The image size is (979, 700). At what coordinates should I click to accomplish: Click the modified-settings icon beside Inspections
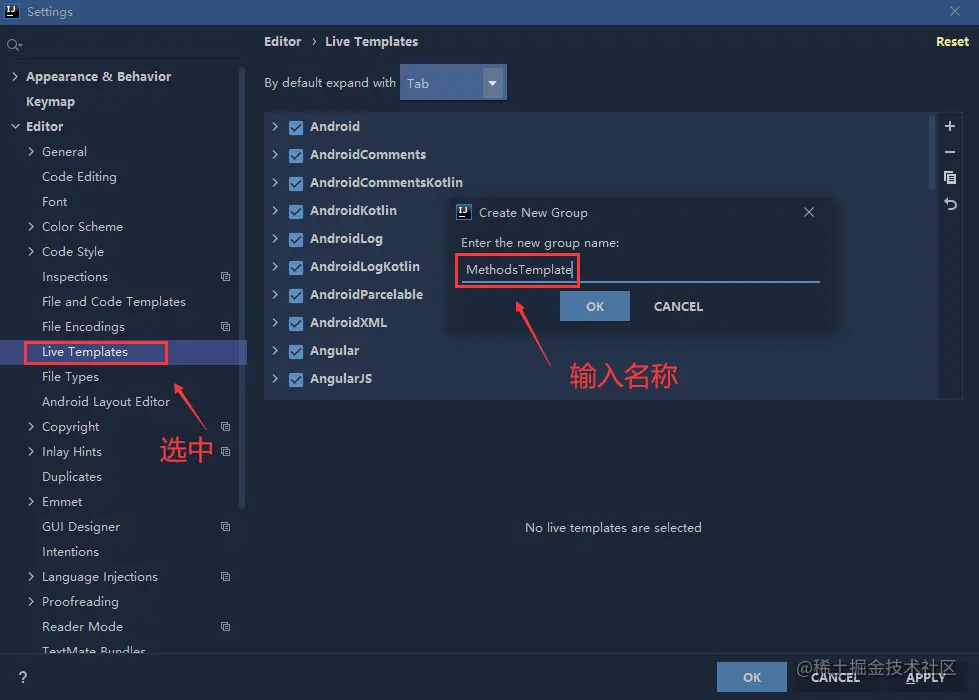click(x=224, y=277)
